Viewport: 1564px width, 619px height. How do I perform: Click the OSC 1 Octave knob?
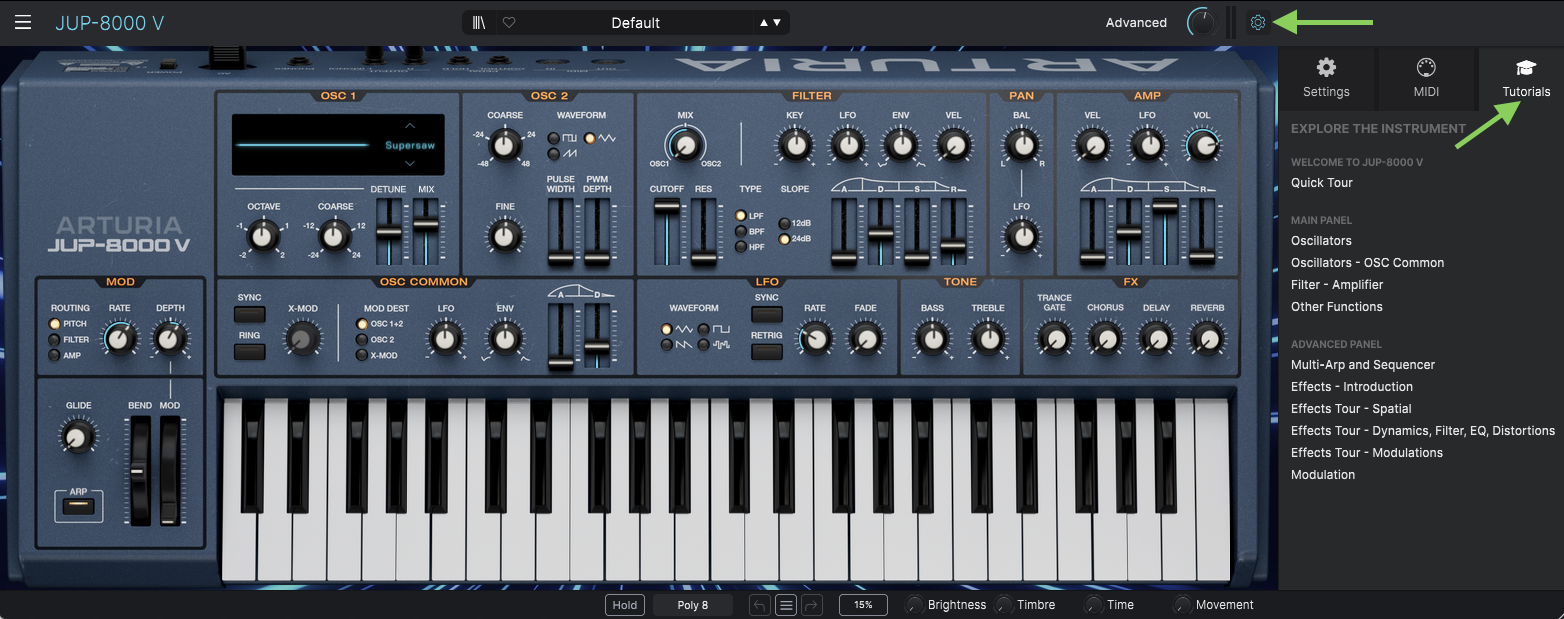pos(262,237)
